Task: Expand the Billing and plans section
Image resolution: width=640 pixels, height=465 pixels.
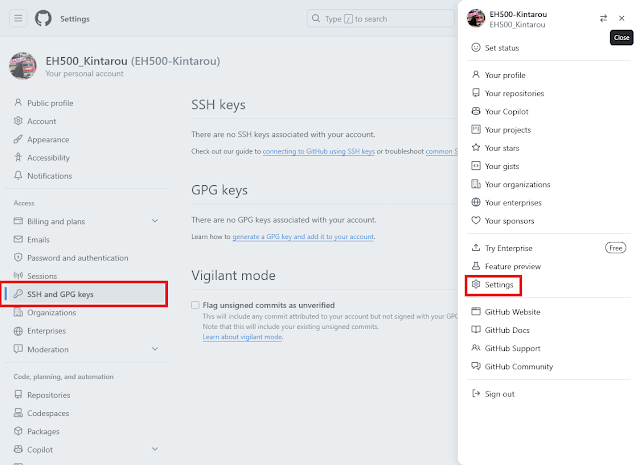Action: point(155,221)
